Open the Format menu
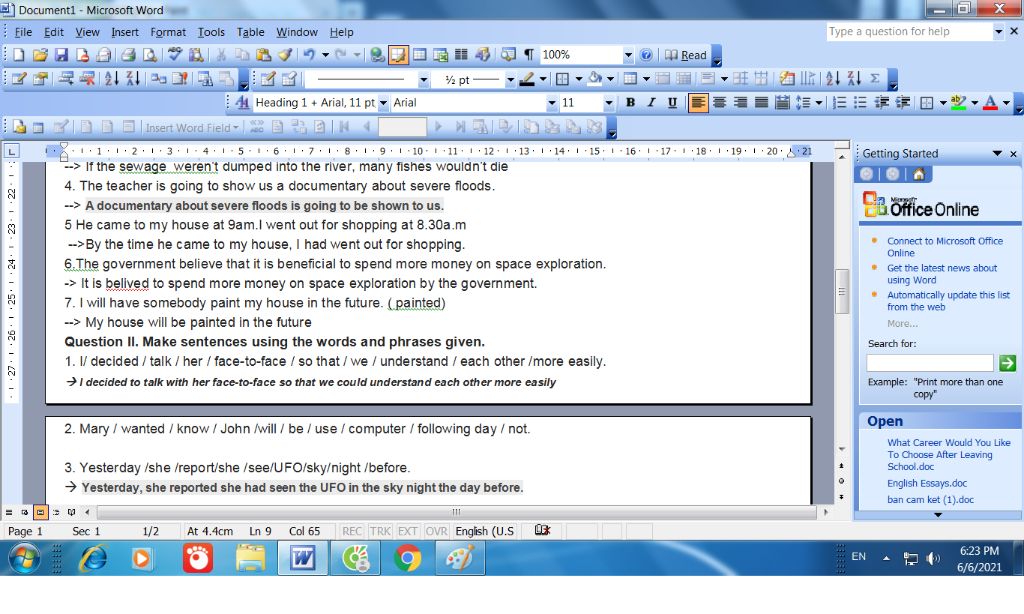 tap(168, 32)
